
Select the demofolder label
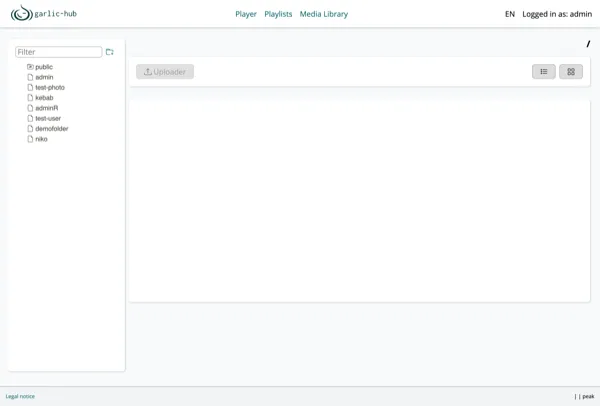52,129
